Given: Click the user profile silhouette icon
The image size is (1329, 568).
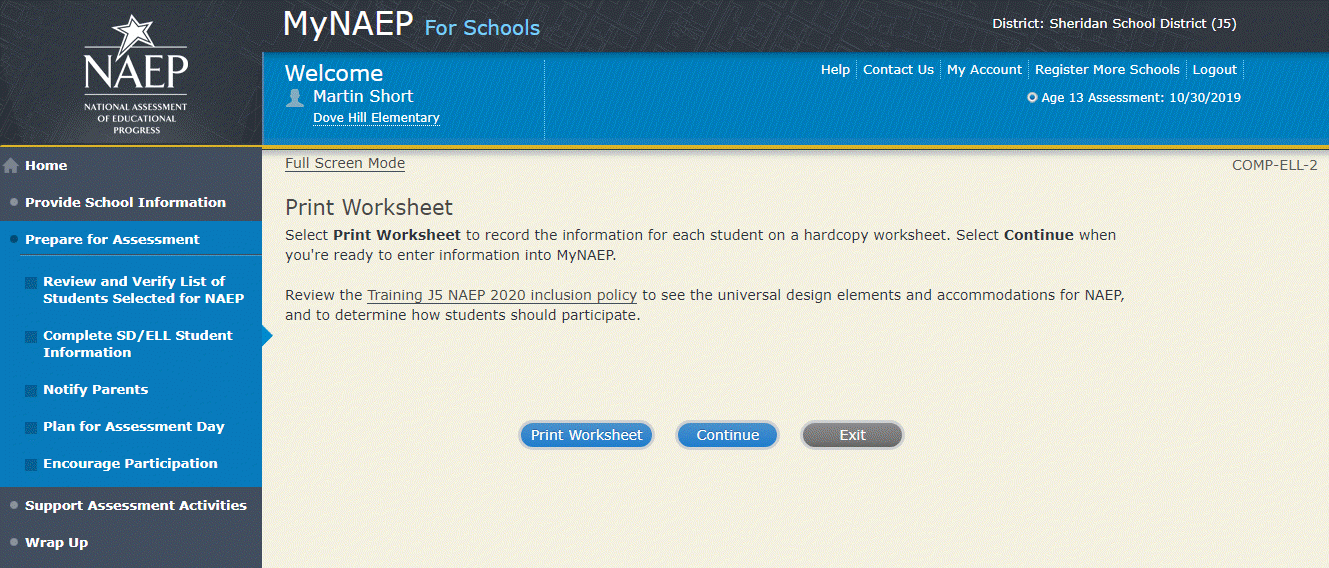Looking at the screenshot, I should pos(295,97).
